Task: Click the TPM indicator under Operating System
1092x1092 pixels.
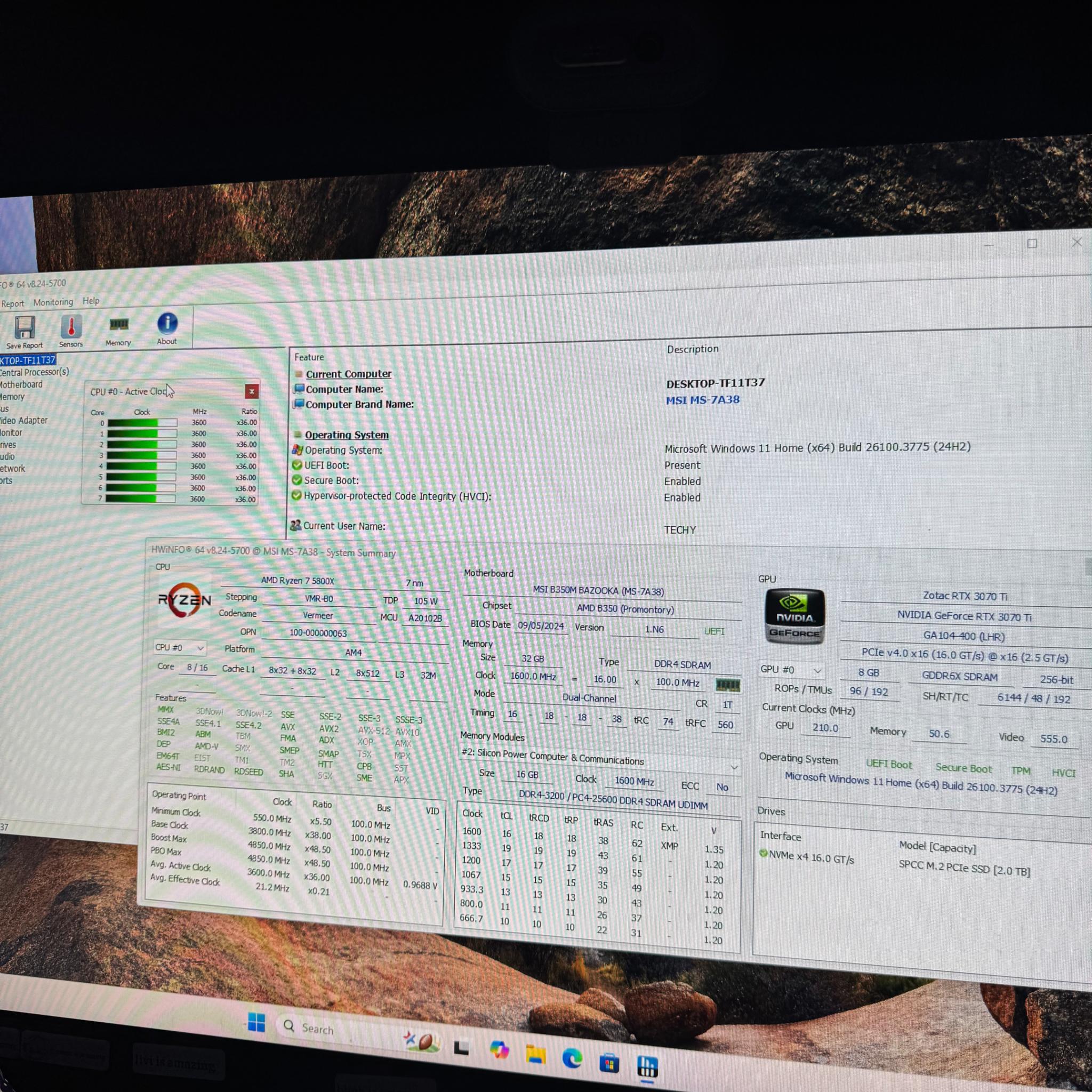Action: pyautogui.click(x=1021, y=770)
